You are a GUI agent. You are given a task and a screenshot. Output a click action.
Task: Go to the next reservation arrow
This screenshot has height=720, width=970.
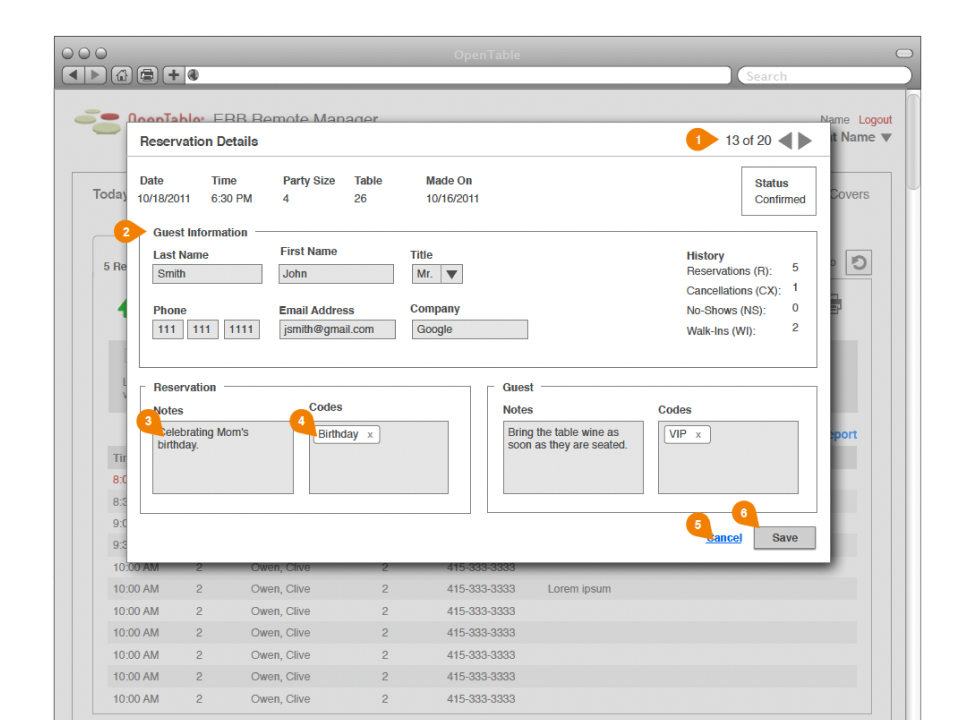coord(805,141)
